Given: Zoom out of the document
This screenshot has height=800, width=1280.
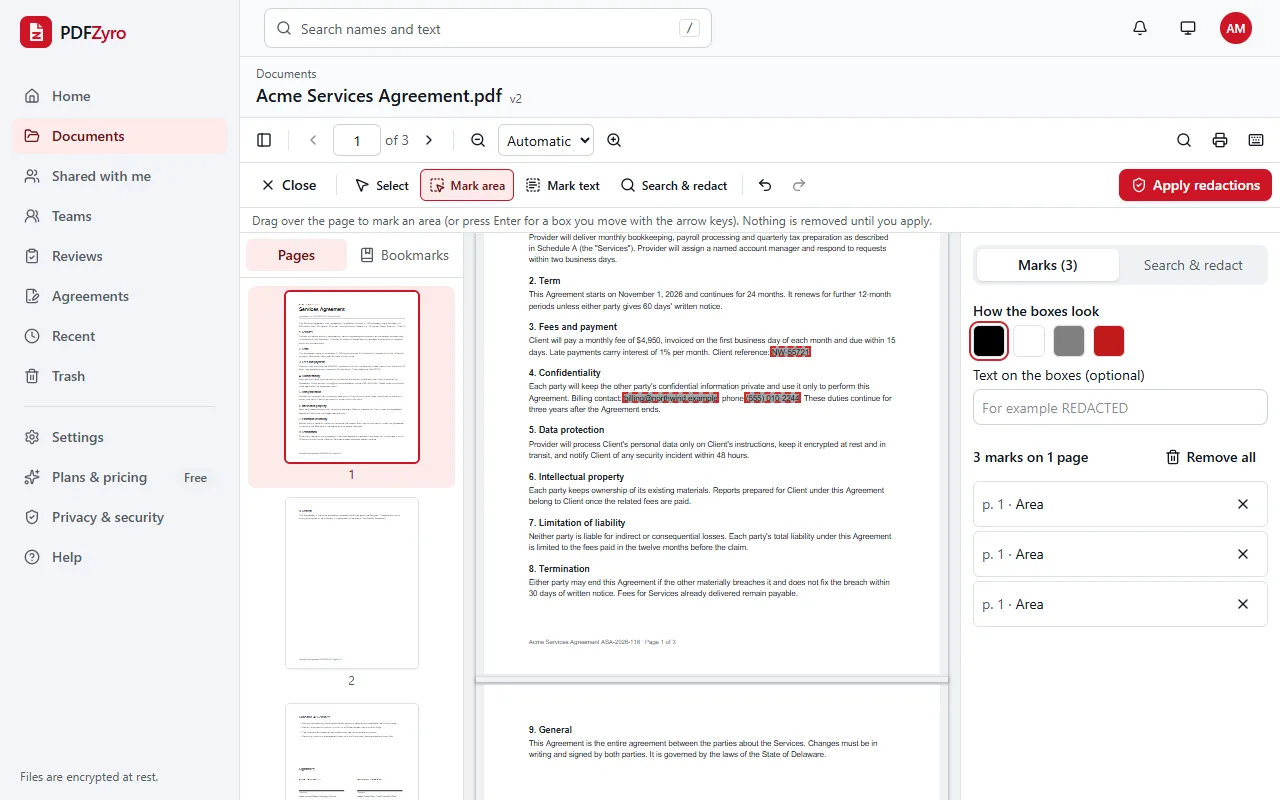Looking at the screenshot, I should tap(478, 140).
